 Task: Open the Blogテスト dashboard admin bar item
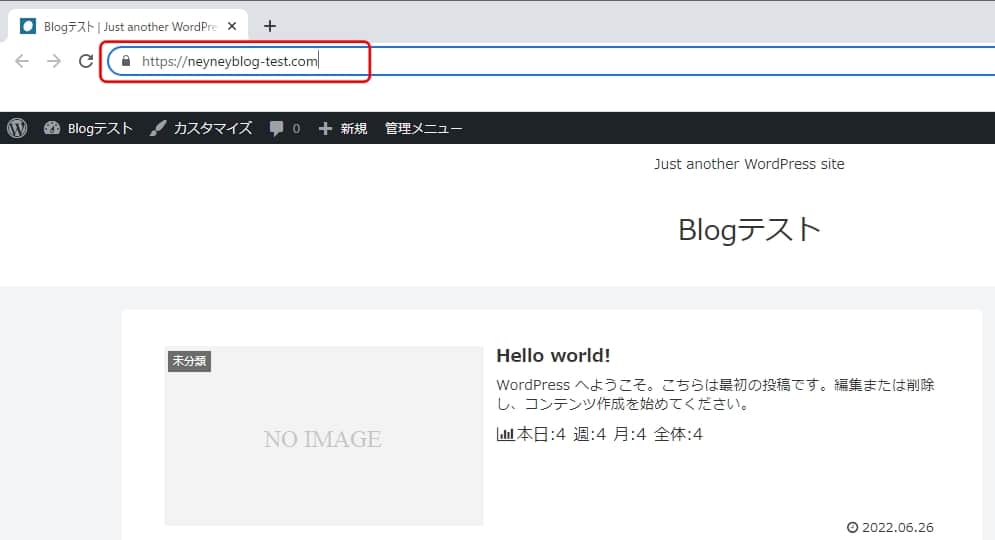click(x=88, y=128)
